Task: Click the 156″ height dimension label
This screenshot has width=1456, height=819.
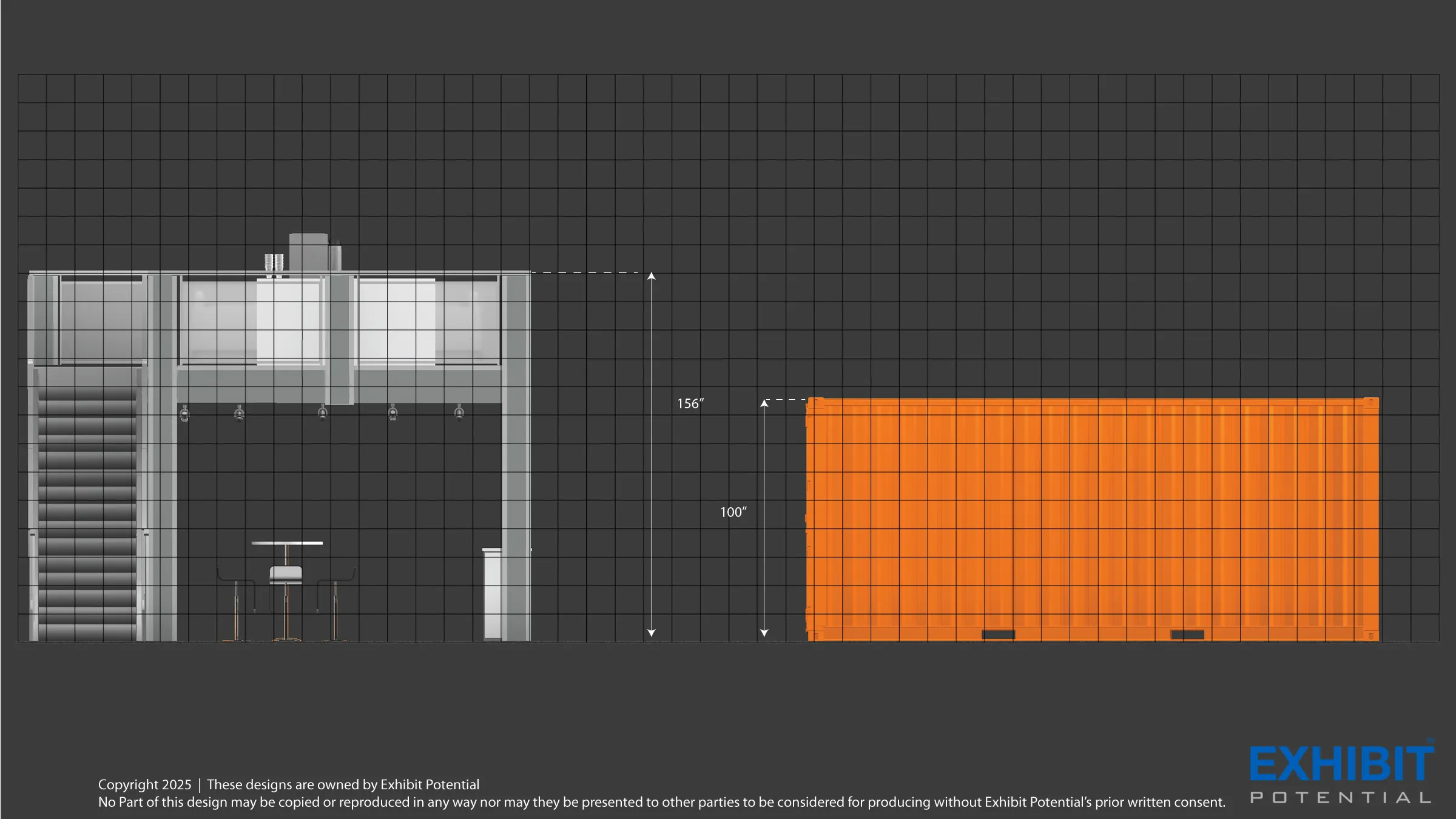Action: pyautogui.click(x=690, y=403)
